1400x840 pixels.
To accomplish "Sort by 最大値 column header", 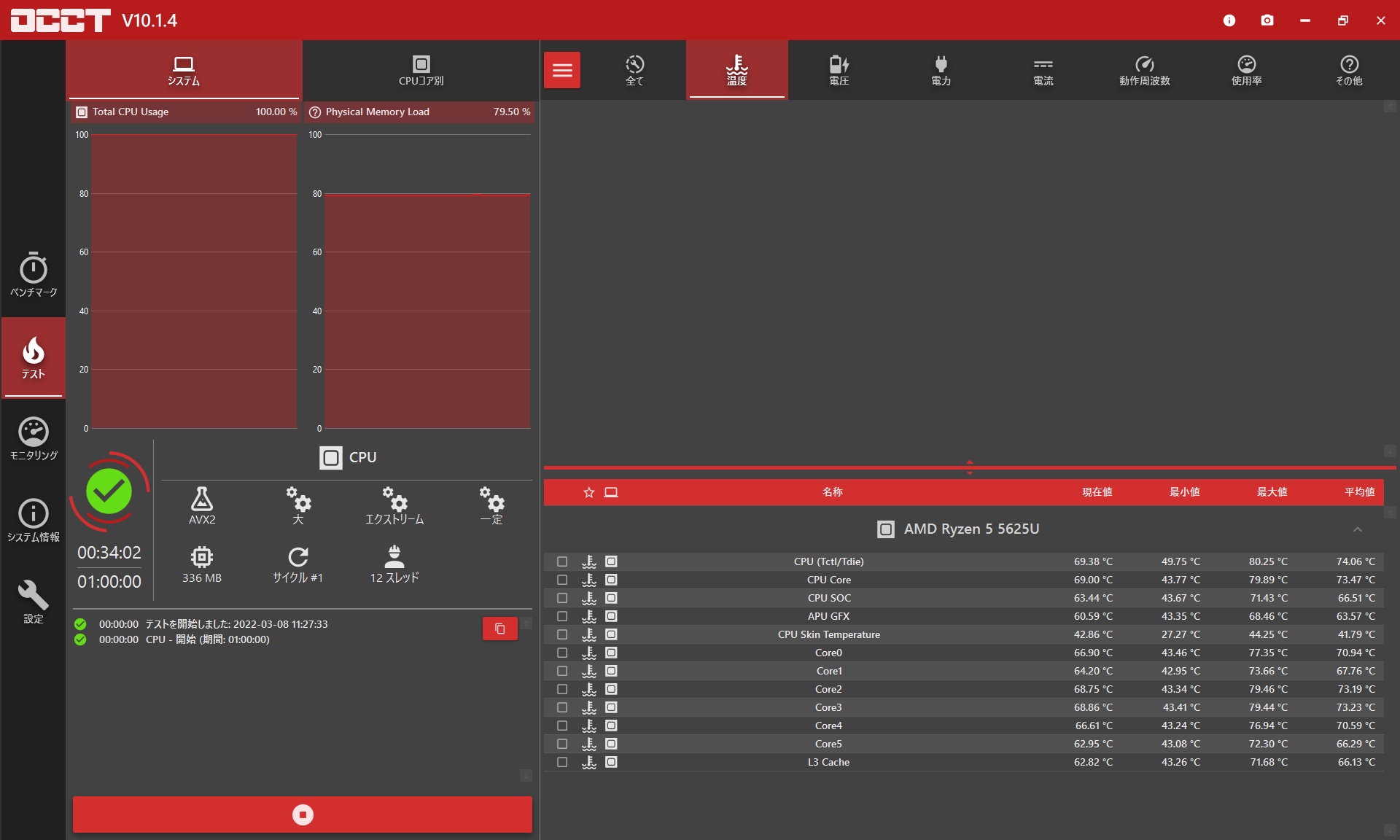I will click(1272, 492).
